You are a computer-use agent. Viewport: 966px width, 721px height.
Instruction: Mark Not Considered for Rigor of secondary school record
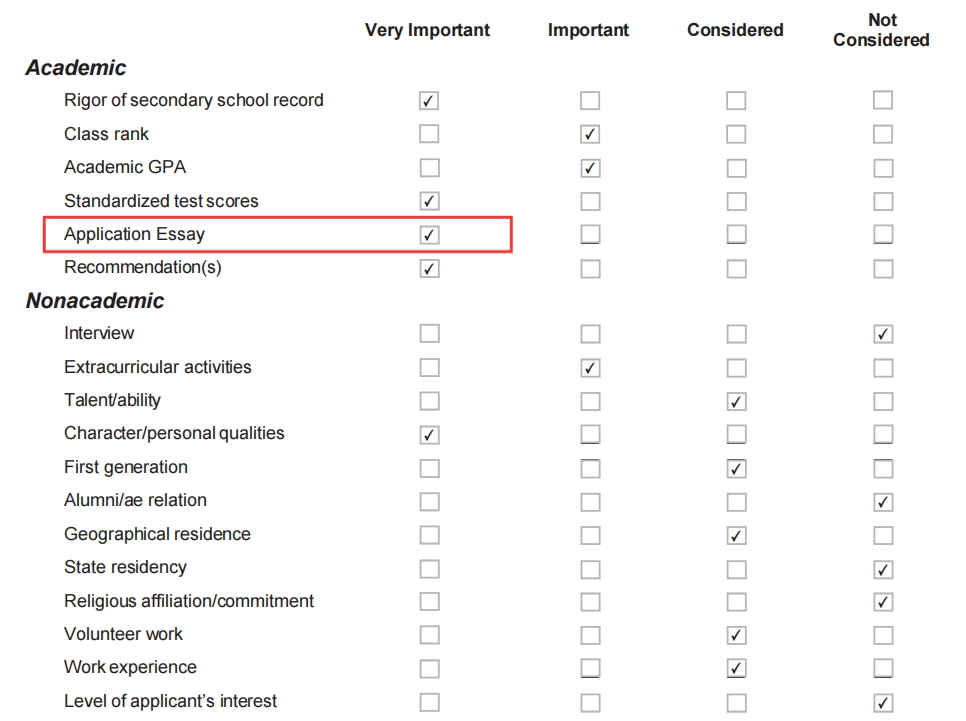click(883, 100)
